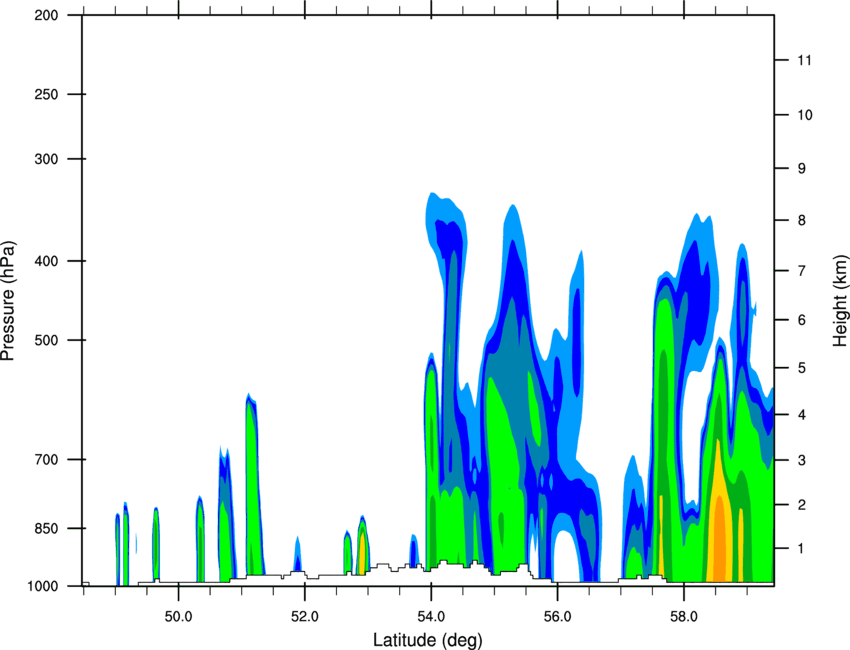Click the 1 km height label
Image resolution: width=850 pixels, height=650 pixels.
click(802, 549)
